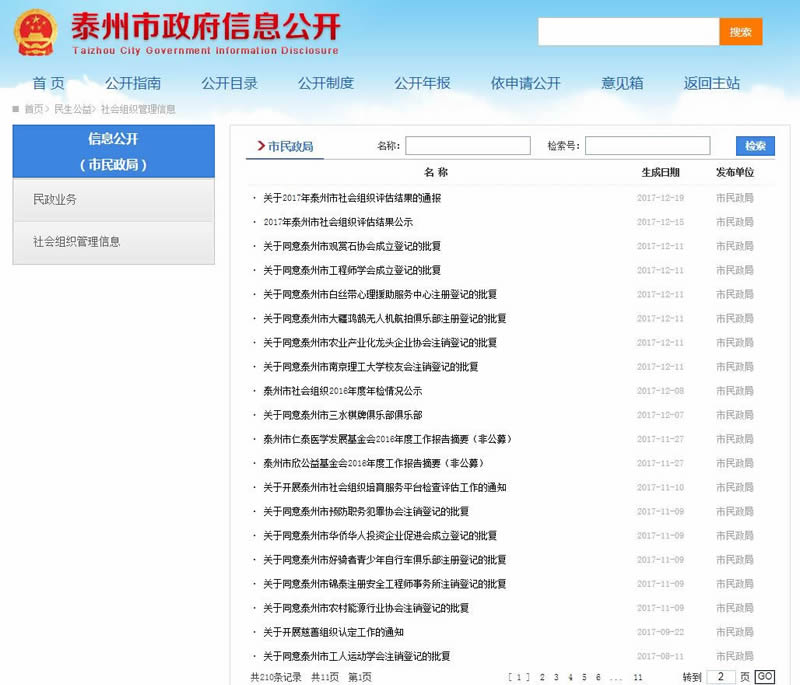Image resolution: width=800 pixels, height=685 pixels.
Task: Click 民生公益 in the breadcrumb
Action: pyautogui.click(x=73, y=109)
